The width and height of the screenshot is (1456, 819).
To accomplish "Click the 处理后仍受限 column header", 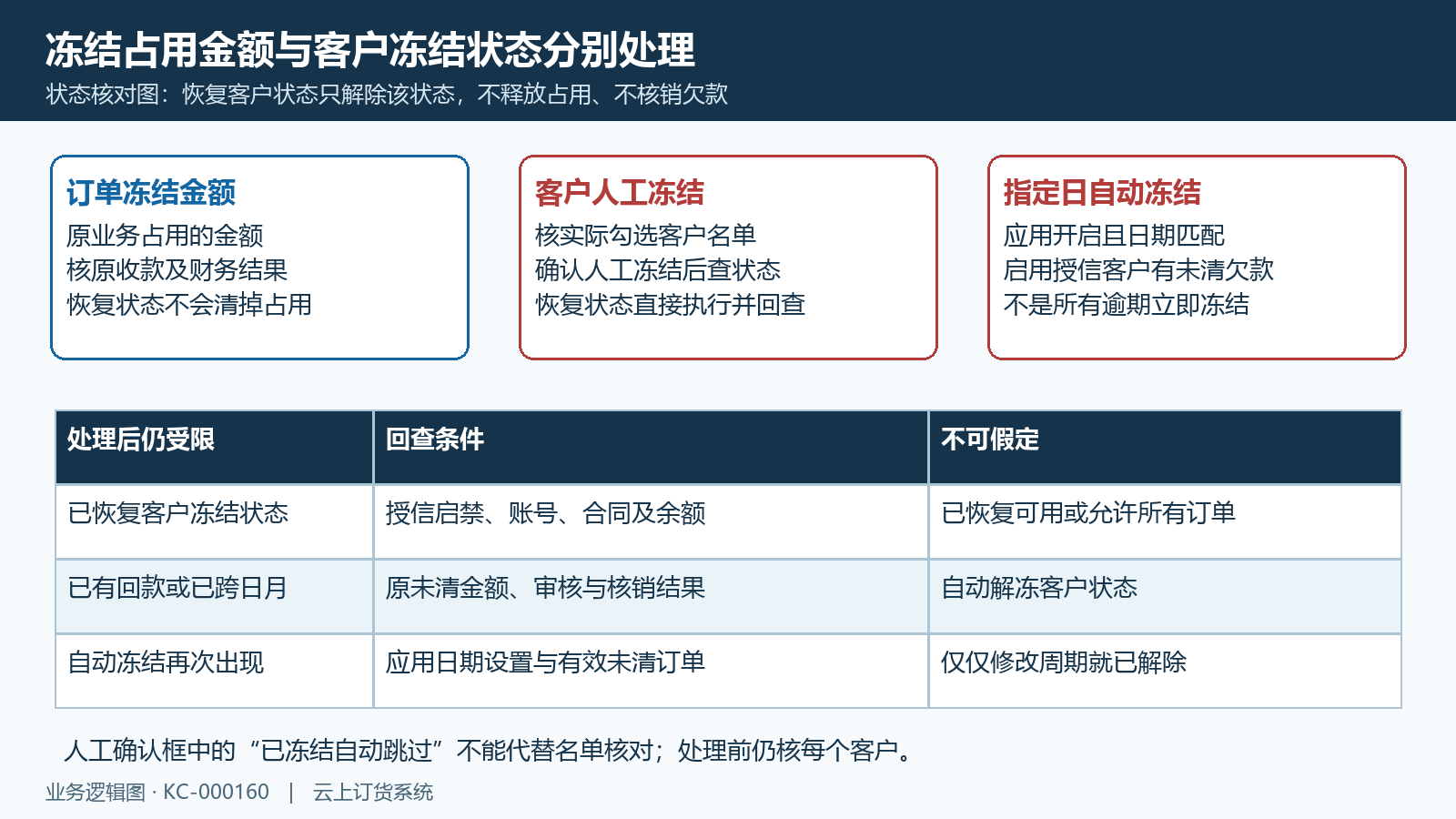I will tap(215, 447).
